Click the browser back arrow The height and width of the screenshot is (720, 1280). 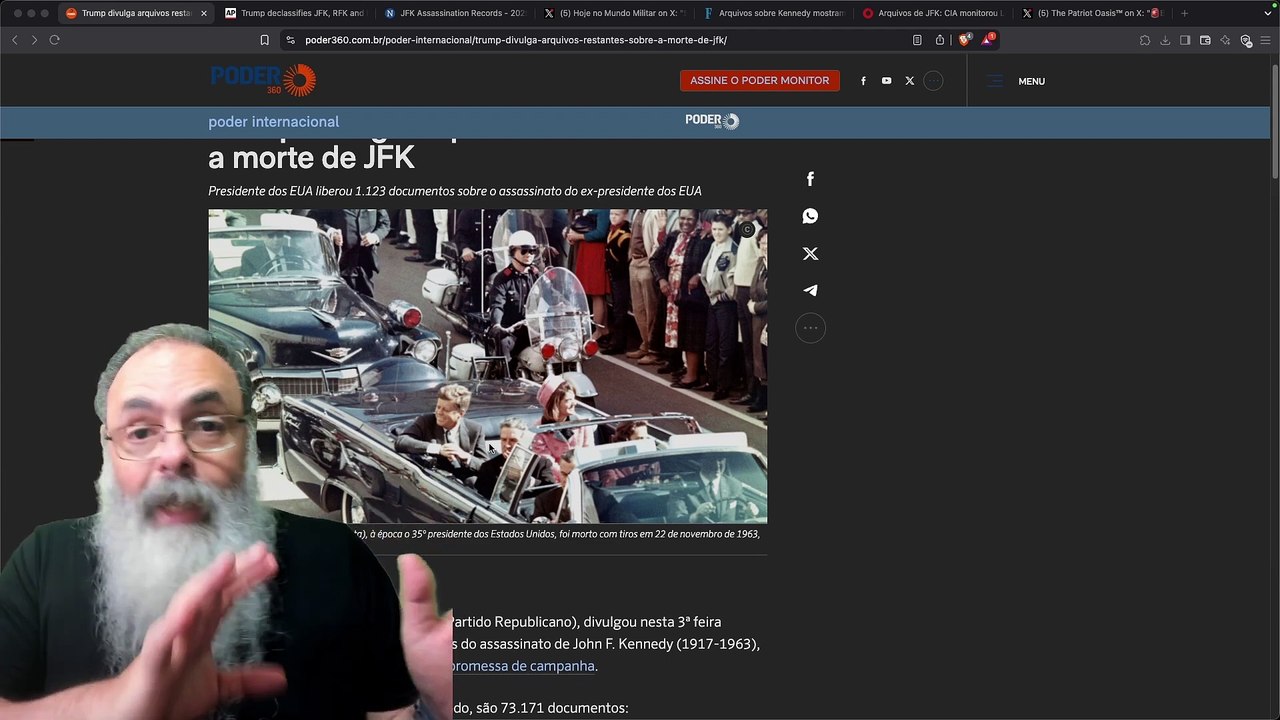click(x=14, y=40)
